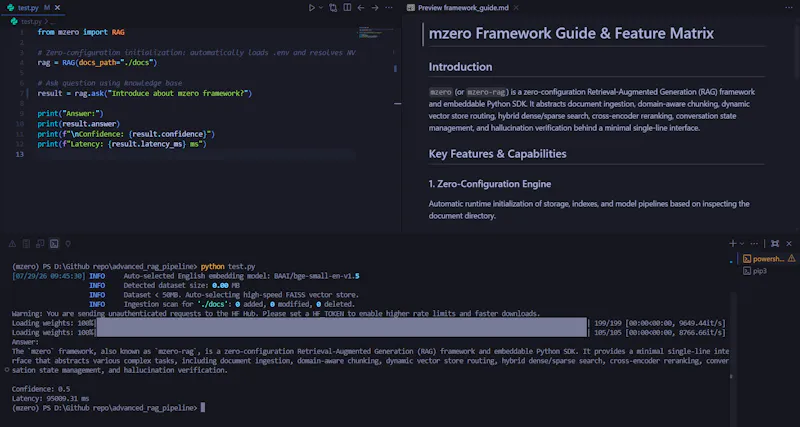
Task: Open the new terminal profile dropdown chevron
Action: [x=742, y=243]
